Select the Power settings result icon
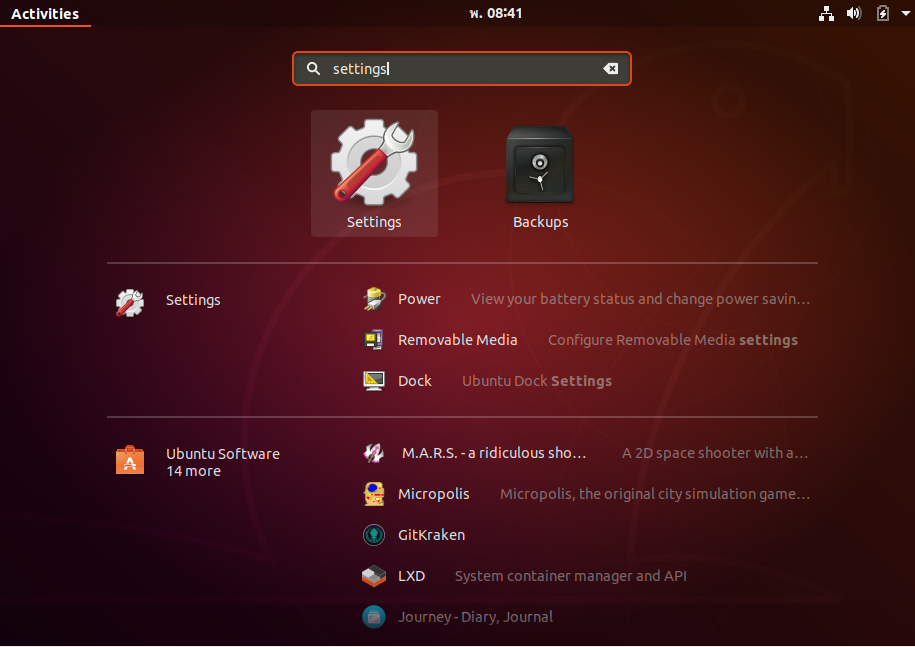 click(x=374, y=298)
